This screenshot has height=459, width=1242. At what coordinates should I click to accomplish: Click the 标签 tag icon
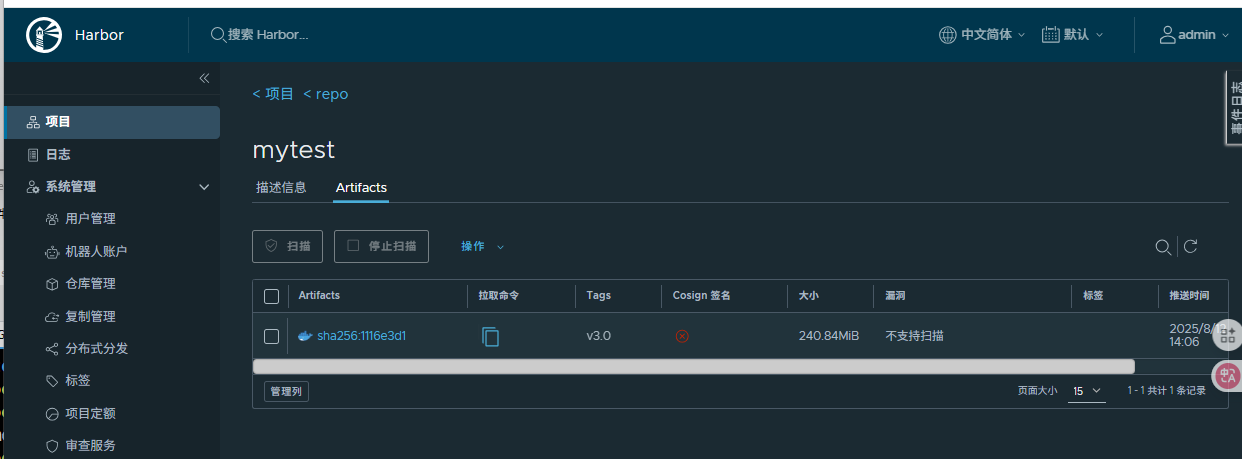coord(52,381)
